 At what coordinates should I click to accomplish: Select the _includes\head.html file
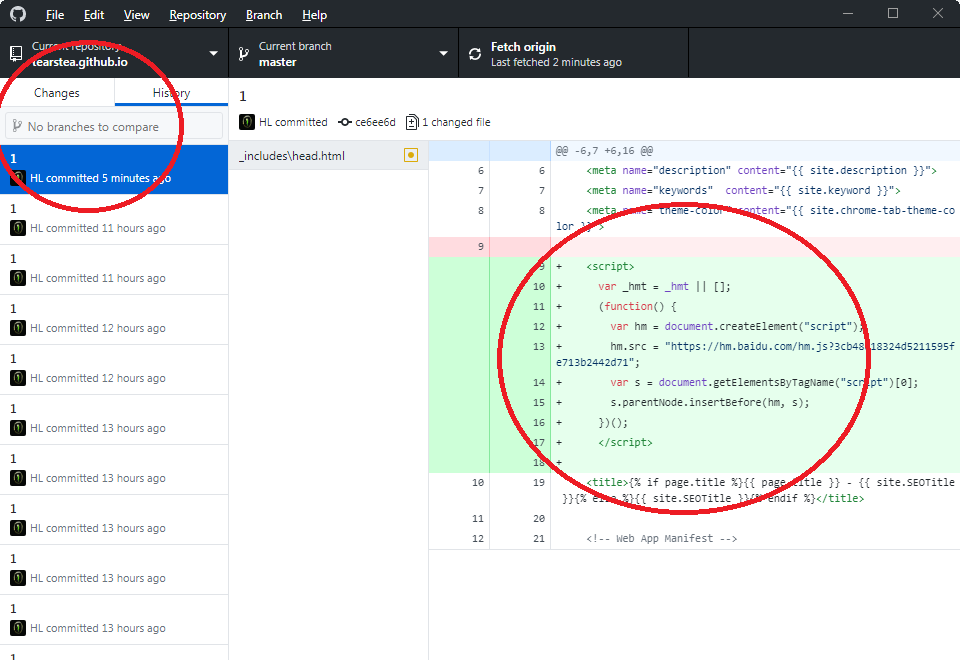point(328,156)
